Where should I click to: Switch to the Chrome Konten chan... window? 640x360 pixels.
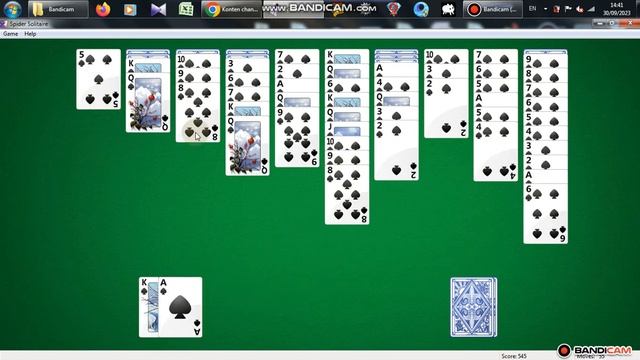click(231, 9)
